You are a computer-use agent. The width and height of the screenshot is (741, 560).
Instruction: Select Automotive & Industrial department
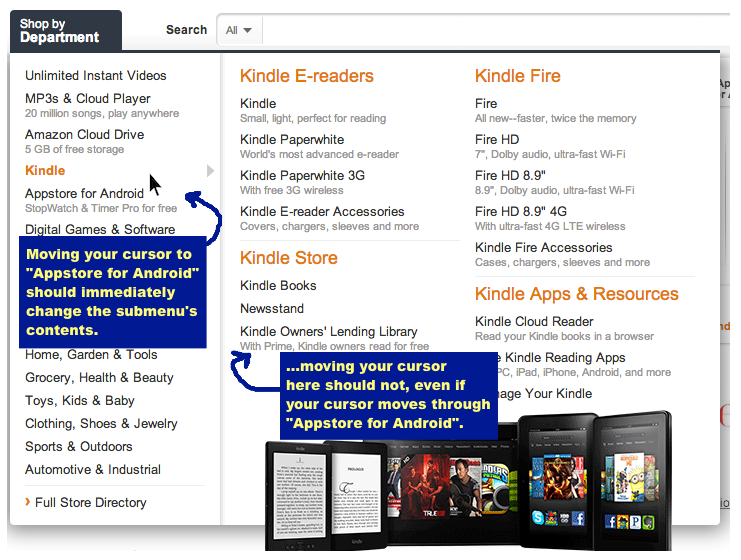point(93,470)
